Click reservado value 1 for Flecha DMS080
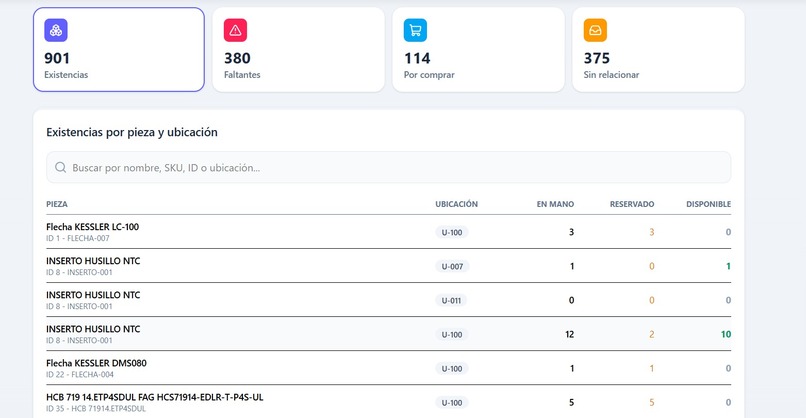 pos(651,368)
